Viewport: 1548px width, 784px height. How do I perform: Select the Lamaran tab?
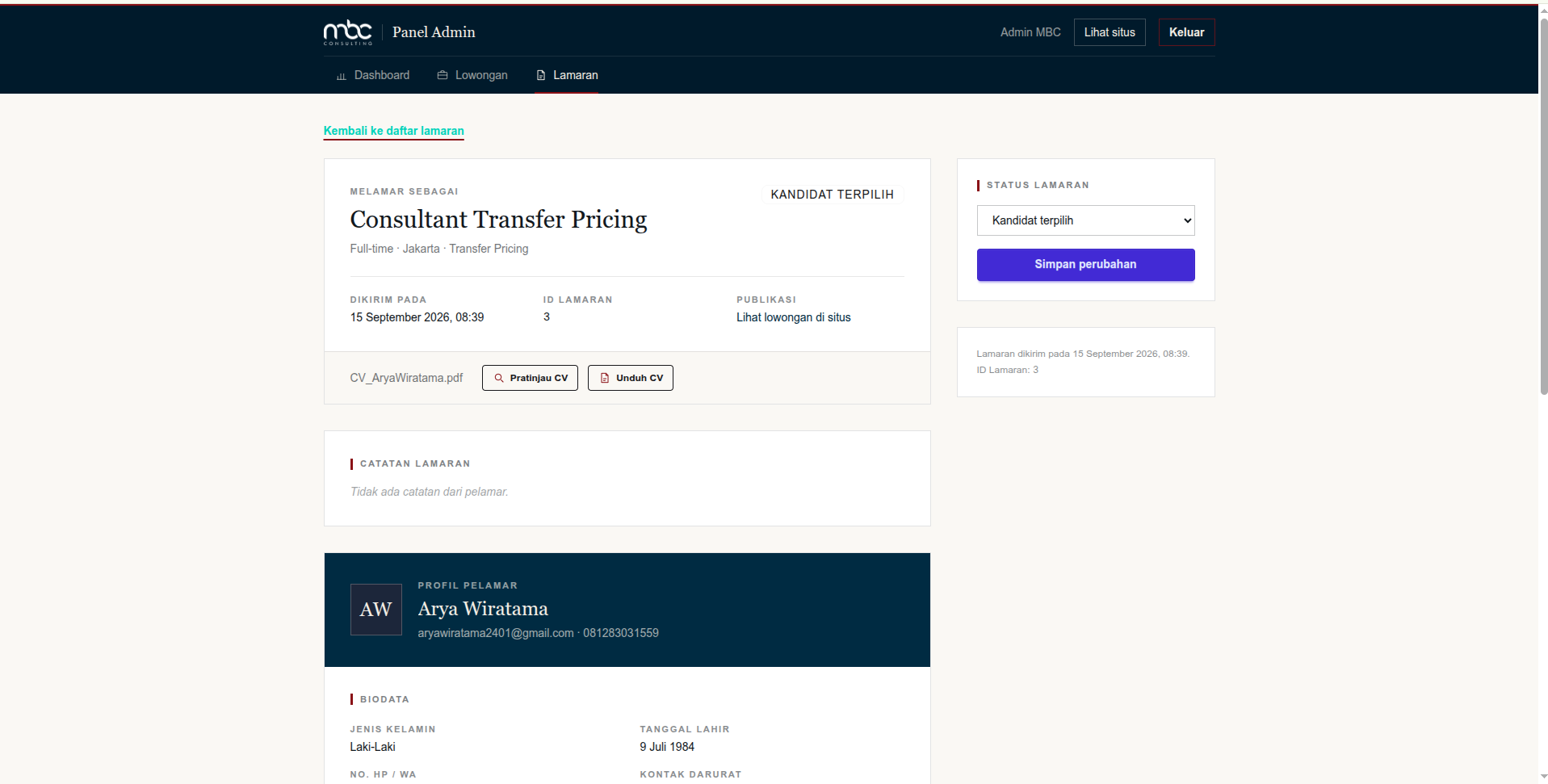567,75
